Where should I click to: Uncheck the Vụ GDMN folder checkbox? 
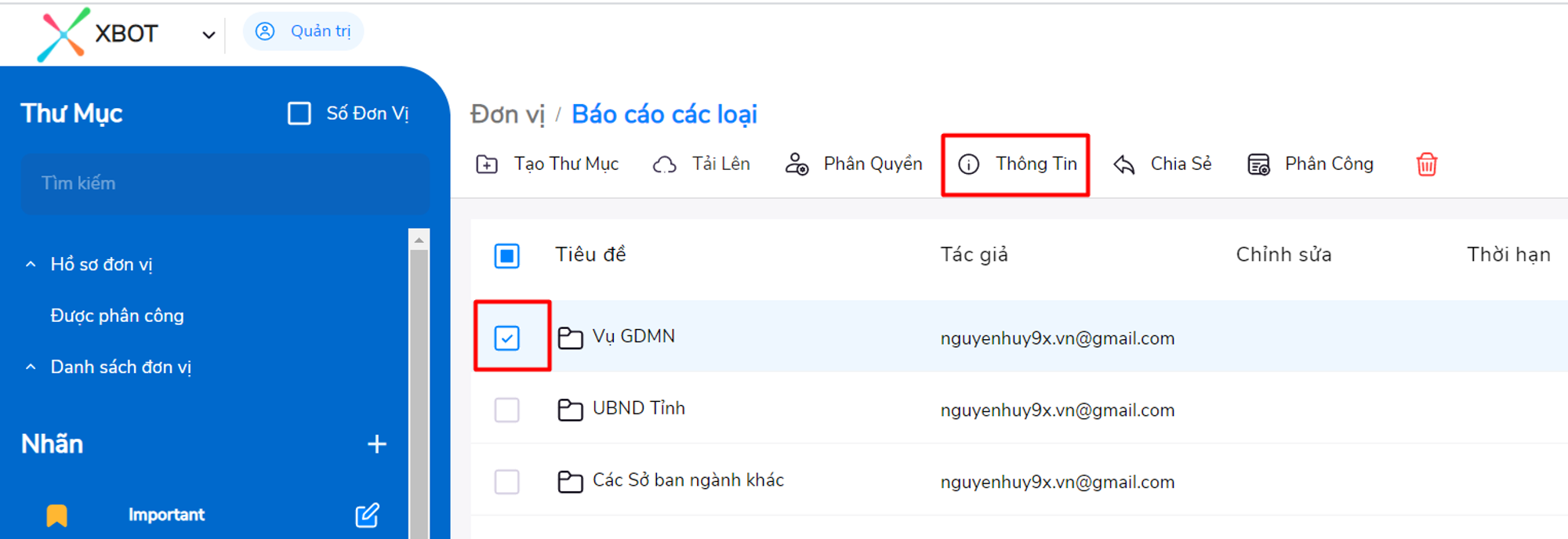(x=507, y=338)
